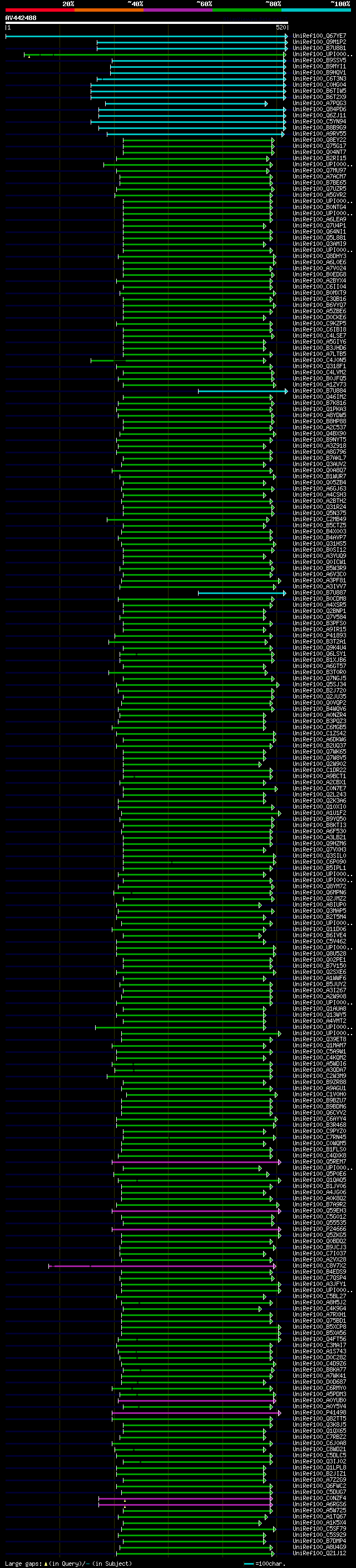The image size is (356, 1568).
Task: Click the query end position 520 label
Action: click(281, 27)
